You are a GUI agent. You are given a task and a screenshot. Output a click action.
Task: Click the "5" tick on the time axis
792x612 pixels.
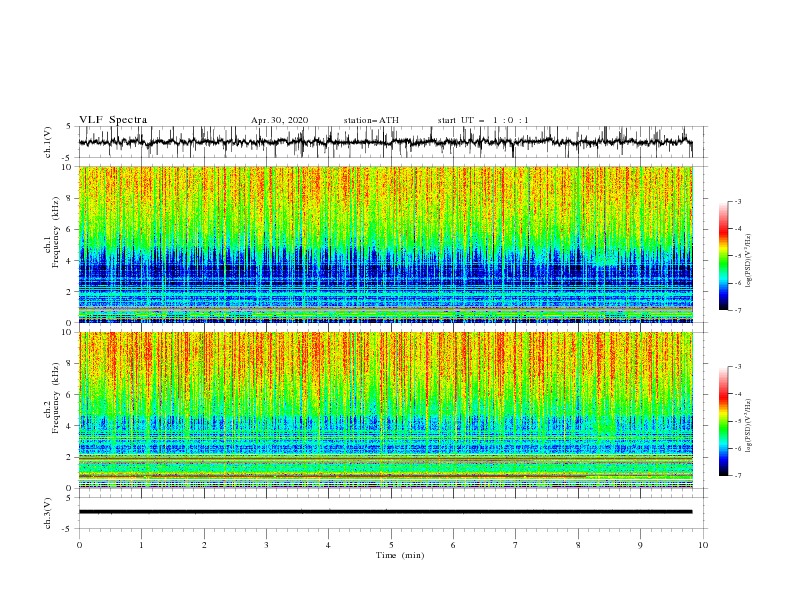pos(391,545)
